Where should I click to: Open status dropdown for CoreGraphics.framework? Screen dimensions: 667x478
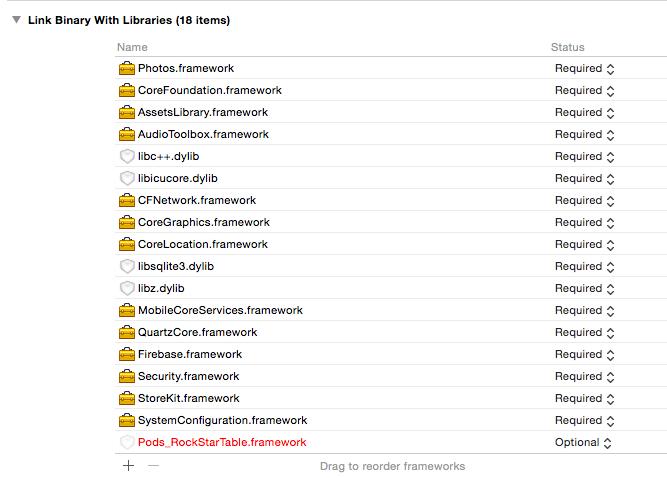pos(584,222)
